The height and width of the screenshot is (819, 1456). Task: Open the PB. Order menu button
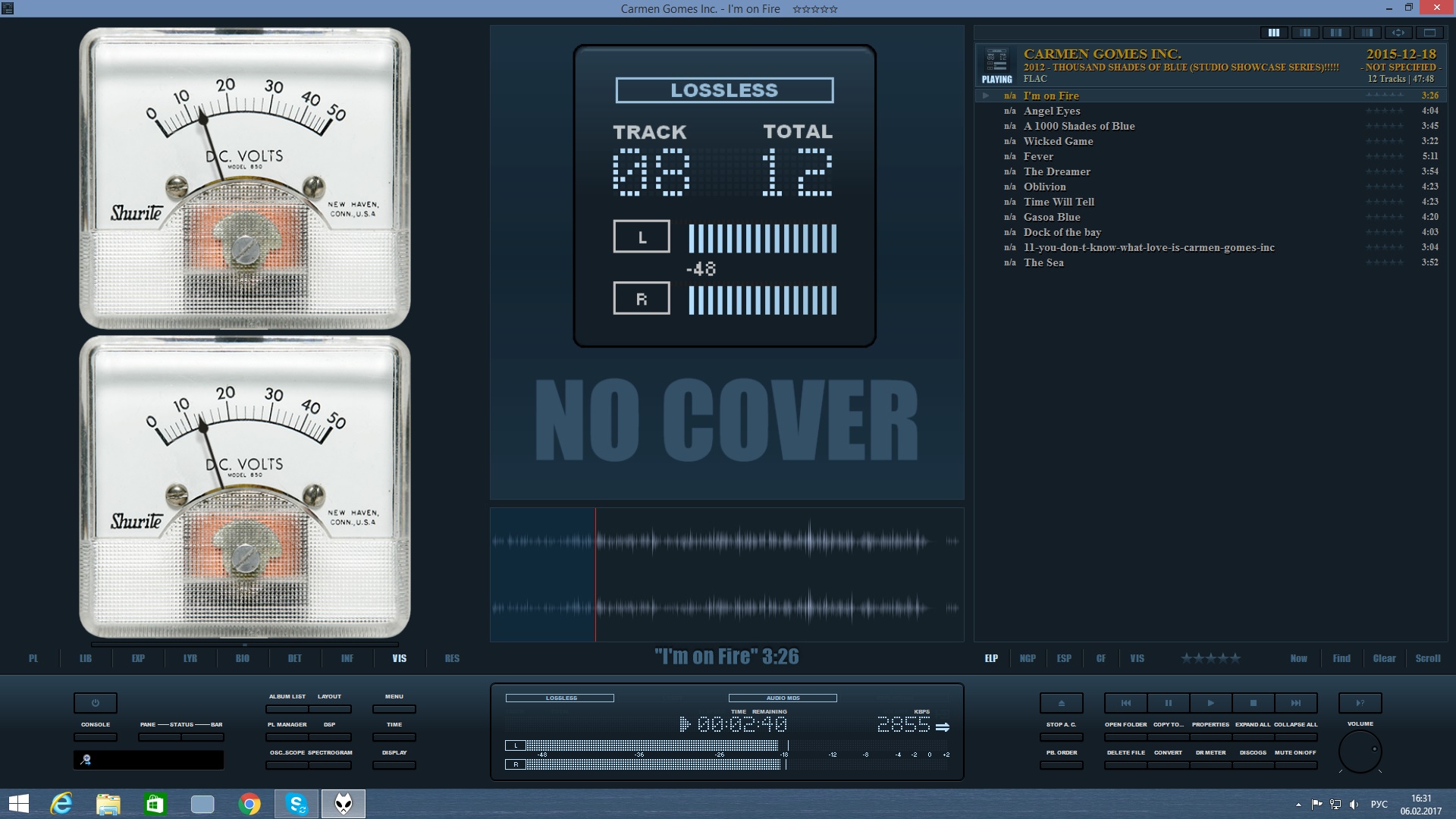pyautogui.click(x=1061, y=765)
